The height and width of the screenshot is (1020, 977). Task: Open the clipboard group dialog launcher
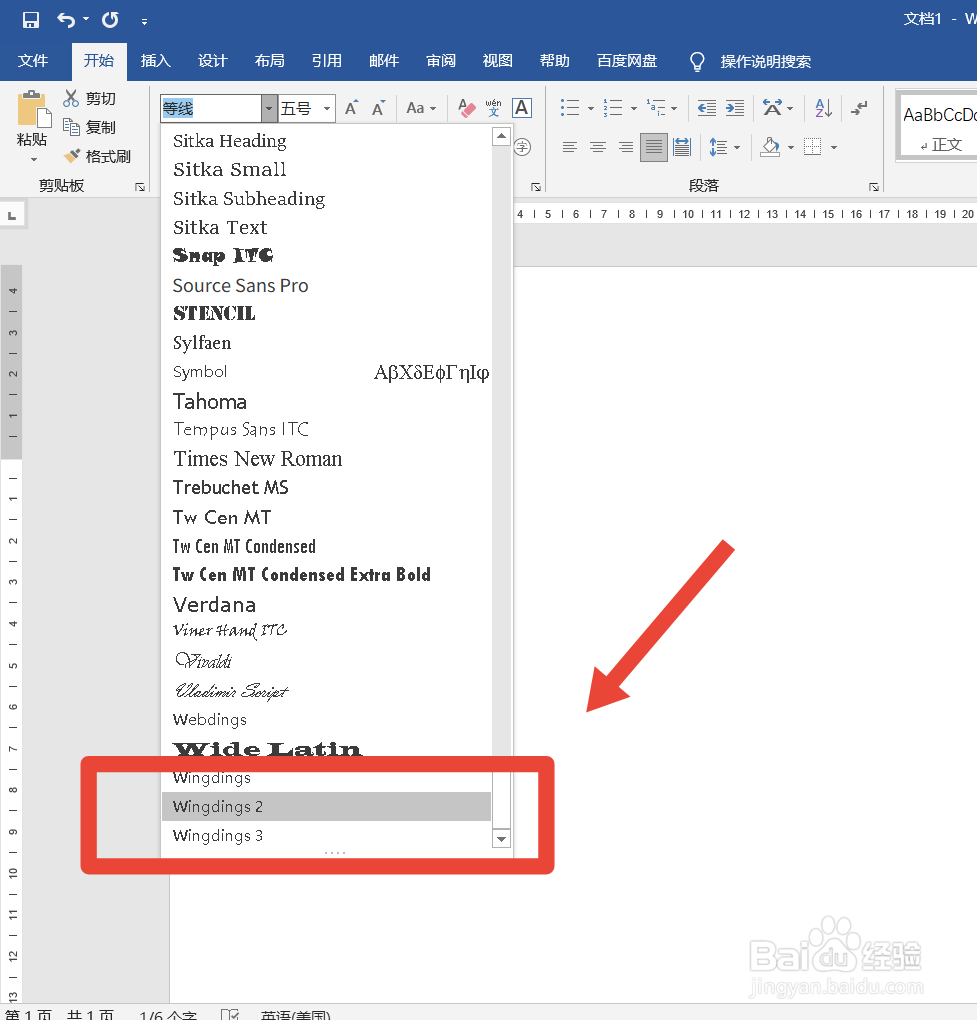140,187
